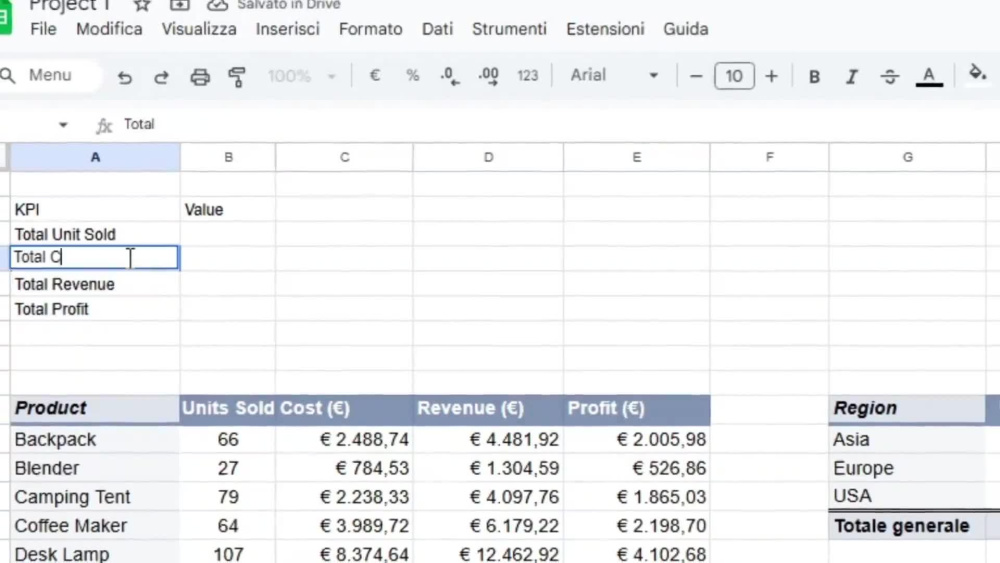
Task: Select column C header
Action: click(x=344, y=157)
